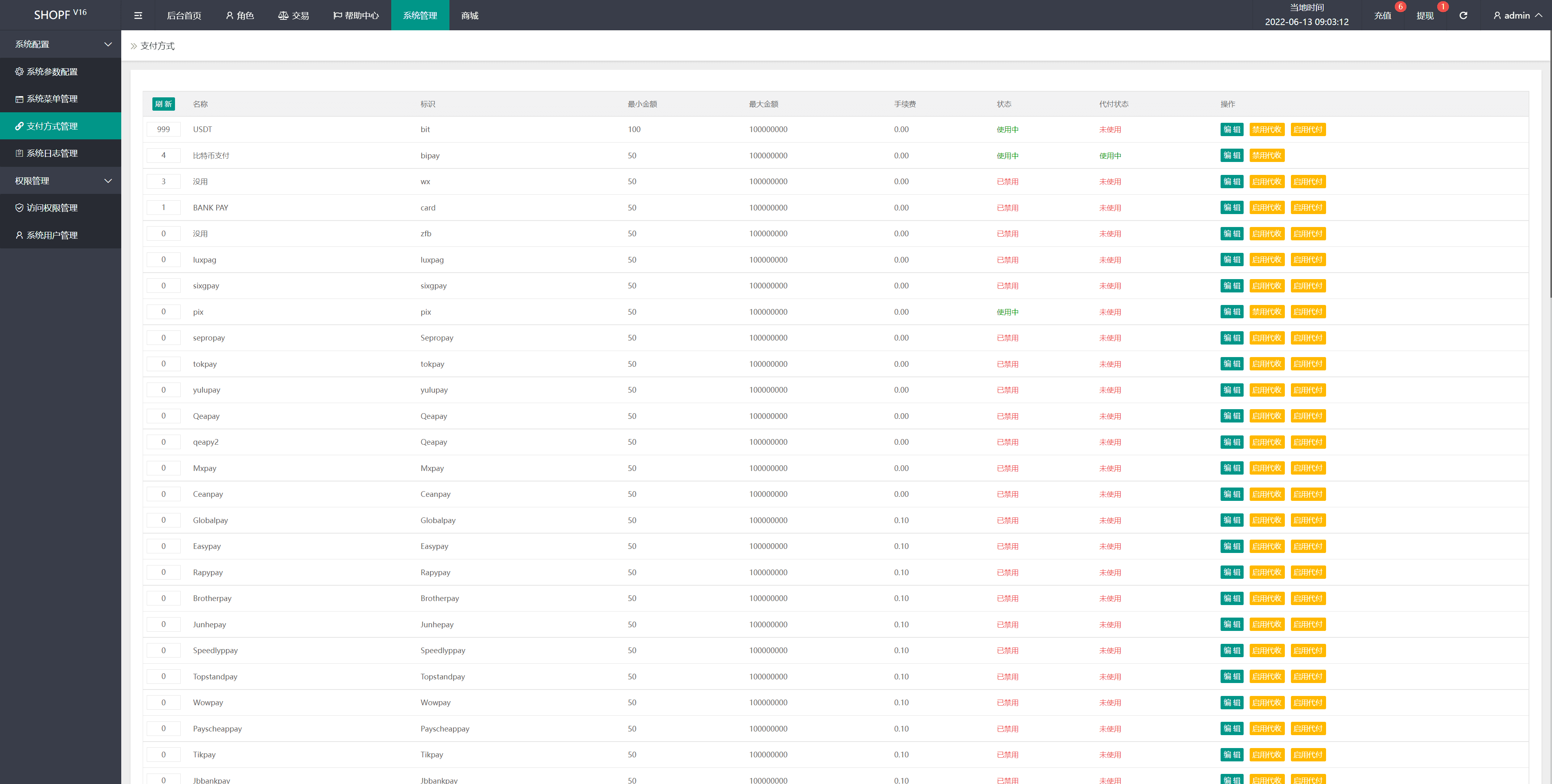Open 提现 notifications with badge 1
Viewport: 1552px width, 784px height.
pyautogui.click(x=1425, y=16)
